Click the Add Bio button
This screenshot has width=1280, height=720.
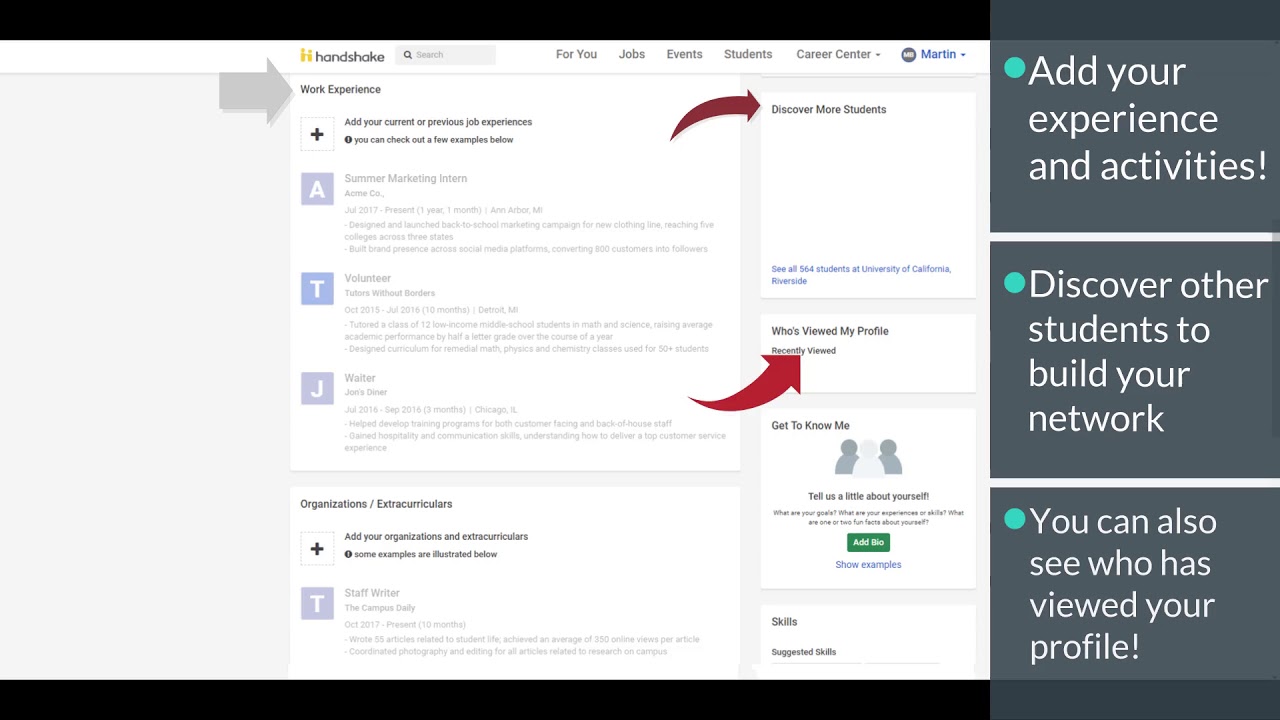868,542
